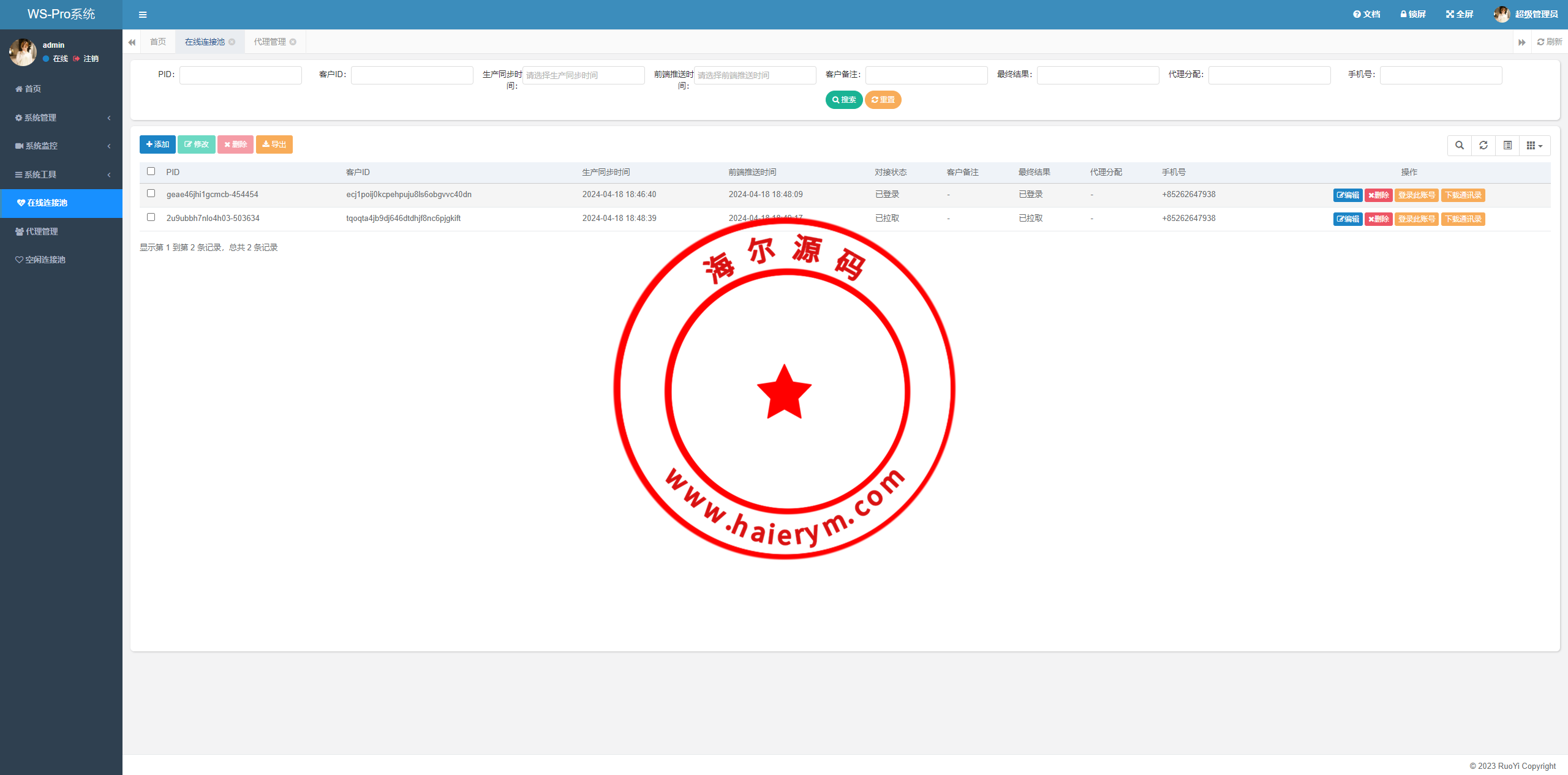The height and width of the screenshot is (775, 1568).
Task: Click the table search magnifier icon
Action: (1460, 145)
